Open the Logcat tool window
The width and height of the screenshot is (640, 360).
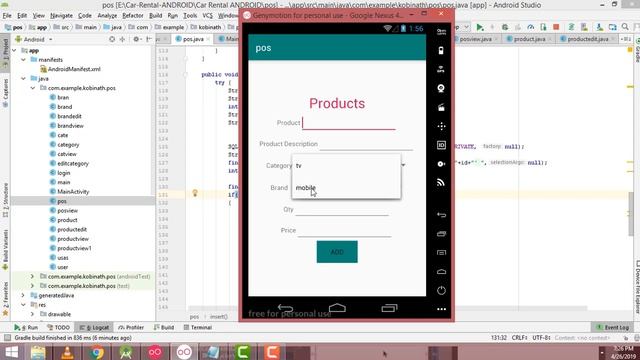coord(94,327)
